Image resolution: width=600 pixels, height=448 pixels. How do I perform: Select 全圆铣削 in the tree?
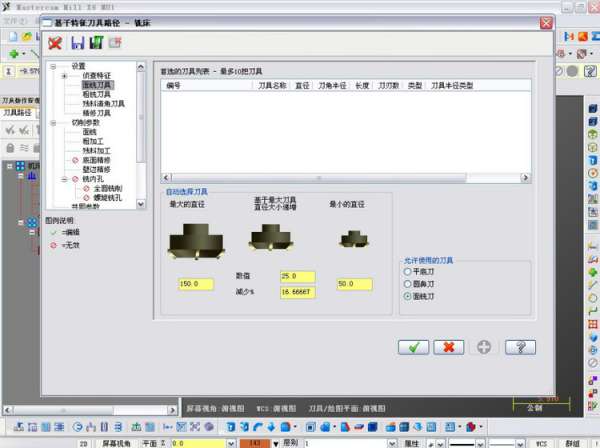pyautogui.click(x=108, y=188)
